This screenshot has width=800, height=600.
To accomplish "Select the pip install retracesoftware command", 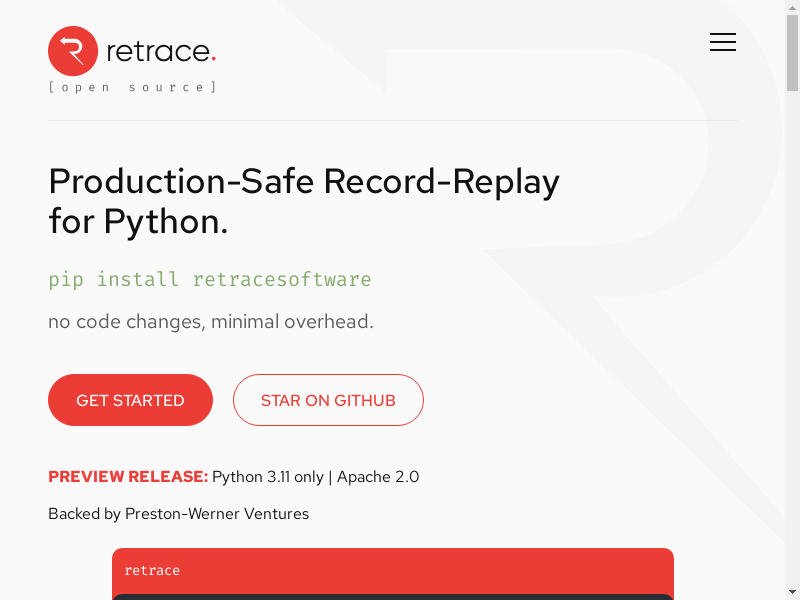I will point(210,279).
